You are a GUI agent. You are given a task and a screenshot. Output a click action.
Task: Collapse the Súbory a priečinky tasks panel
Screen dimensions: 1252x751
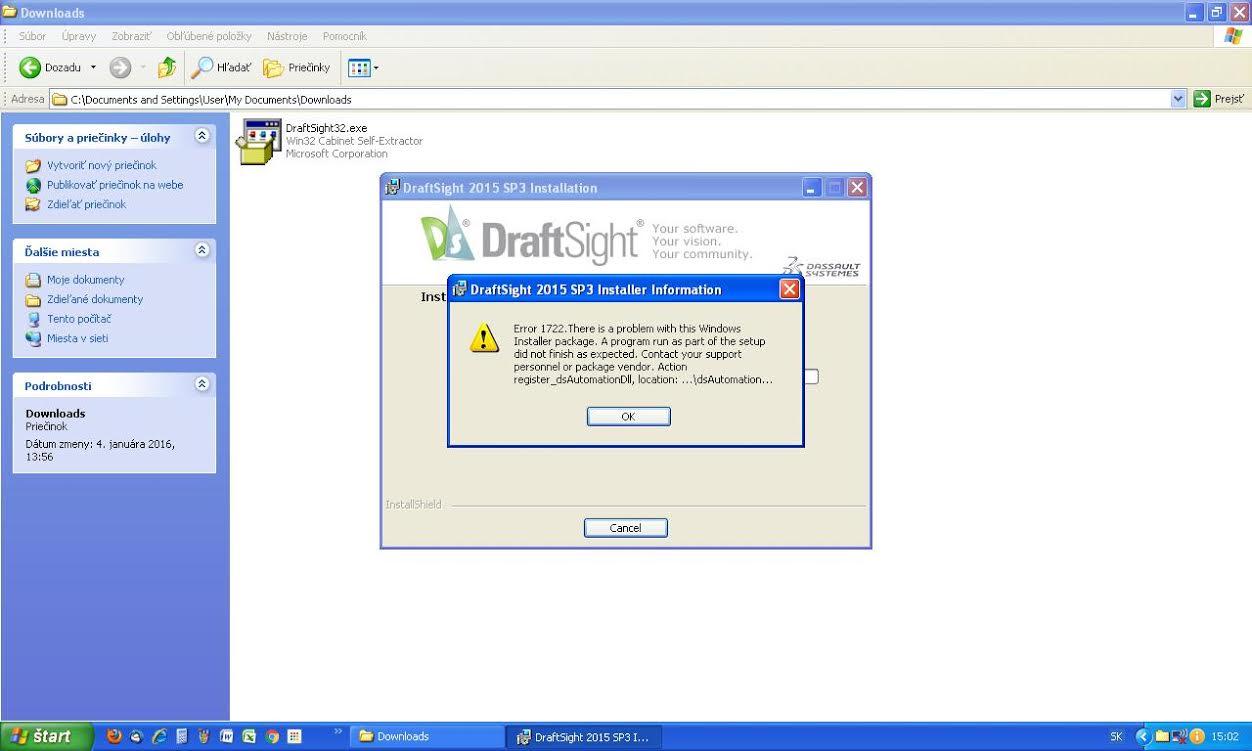tap(202, 136)
